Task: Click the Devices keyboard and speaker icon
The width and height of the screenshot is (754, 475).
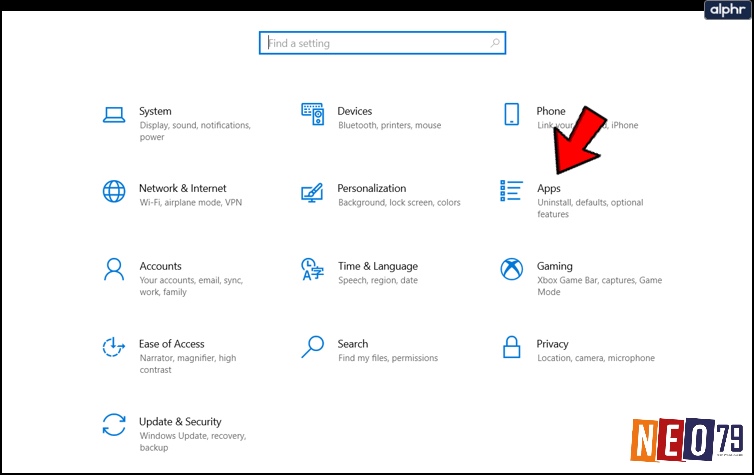Action: click(313, 114)
